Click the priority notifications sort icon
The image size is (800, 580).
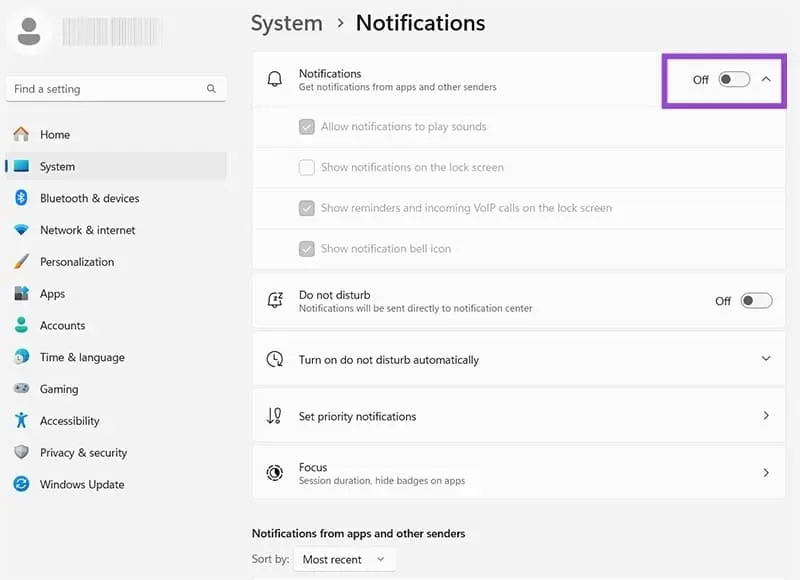pos(274,416)
